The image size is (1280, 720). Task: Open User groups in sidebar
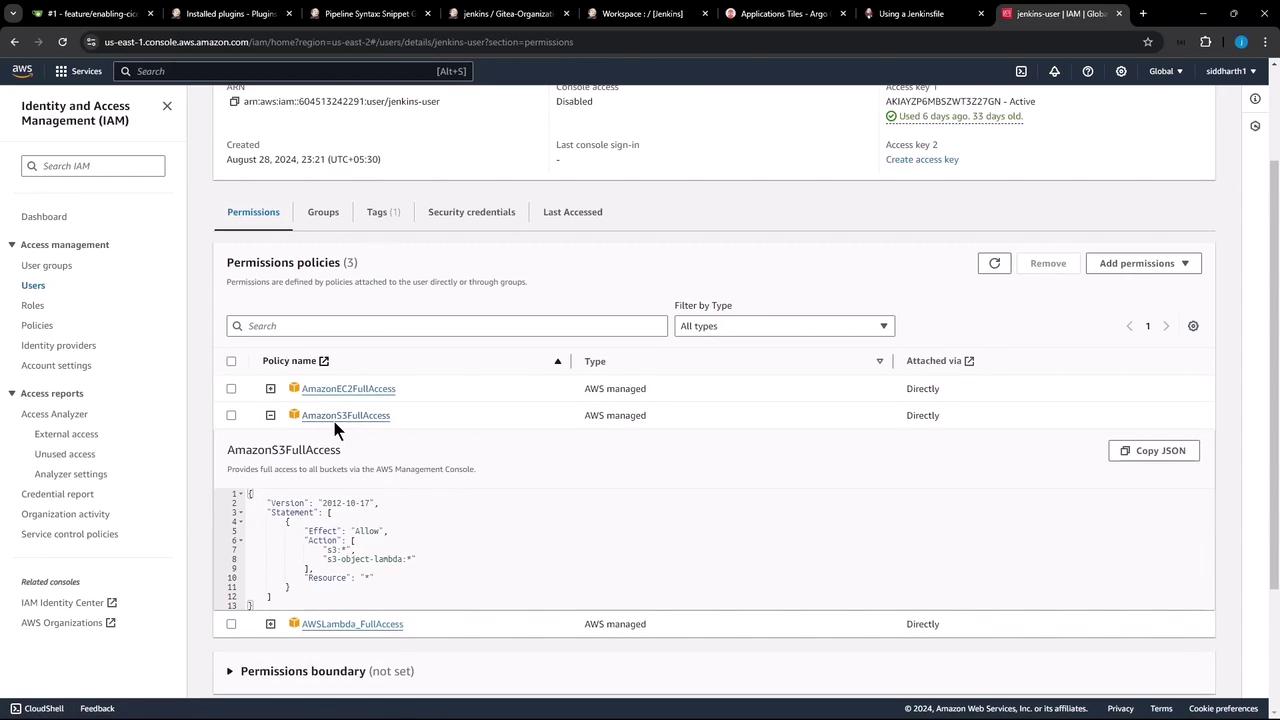coord(47,265)
